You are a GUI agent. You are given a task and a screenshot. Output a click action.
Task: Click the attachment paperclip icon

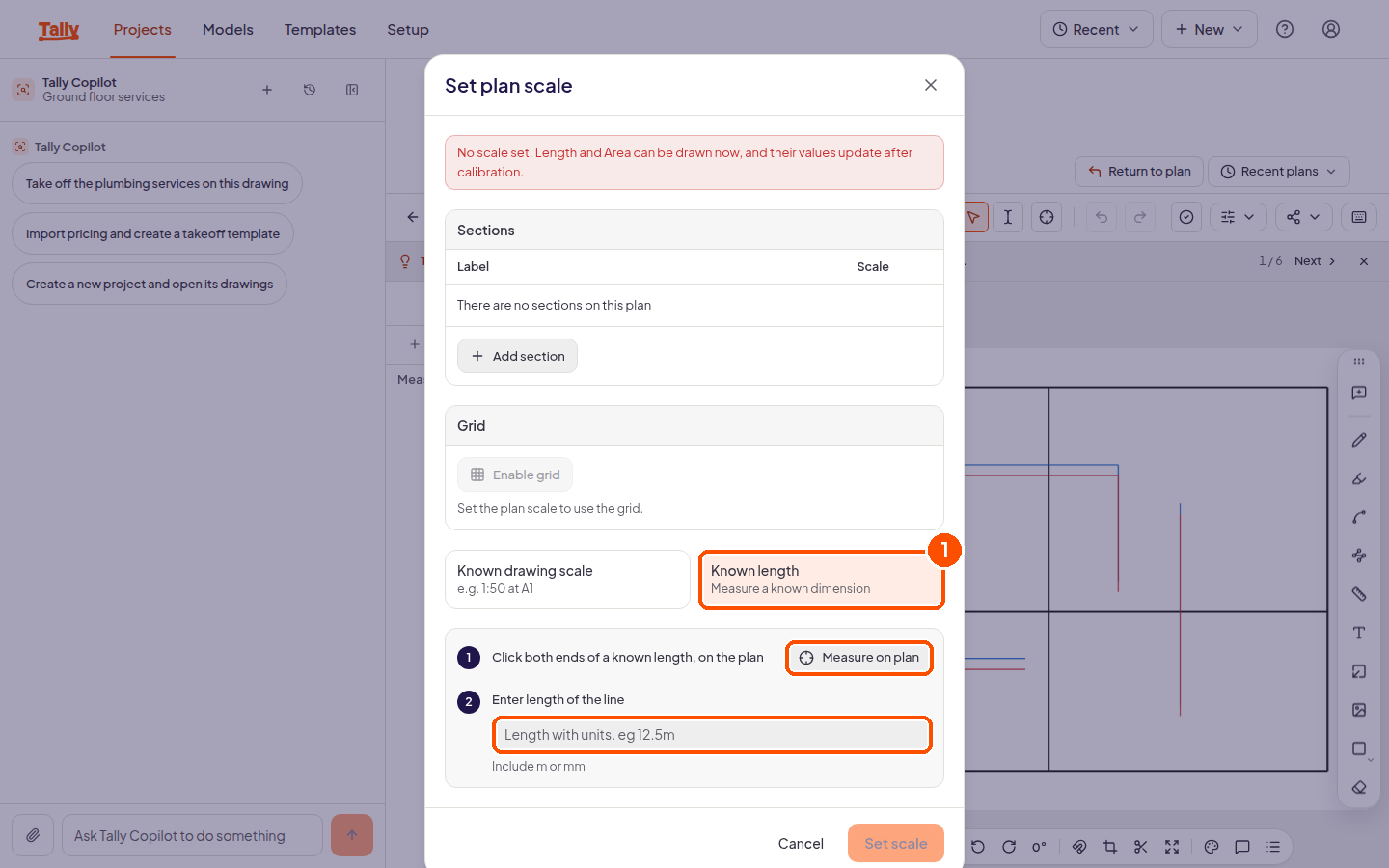click(x=33, y=835)
